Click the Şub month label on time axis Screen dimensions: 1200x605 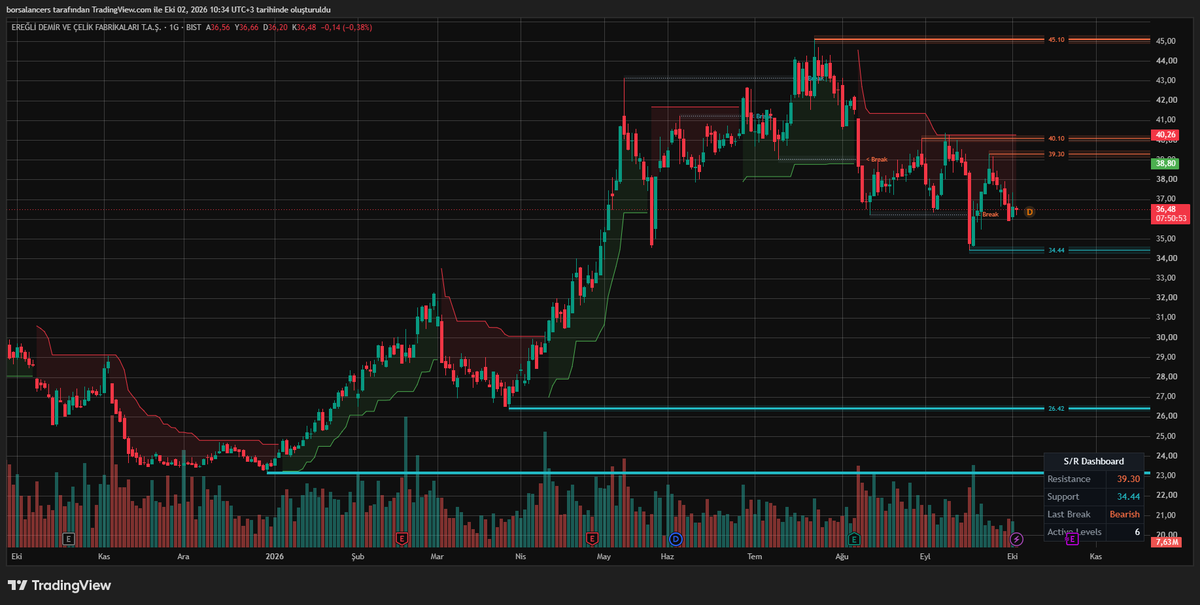click(x=358, y=554)
